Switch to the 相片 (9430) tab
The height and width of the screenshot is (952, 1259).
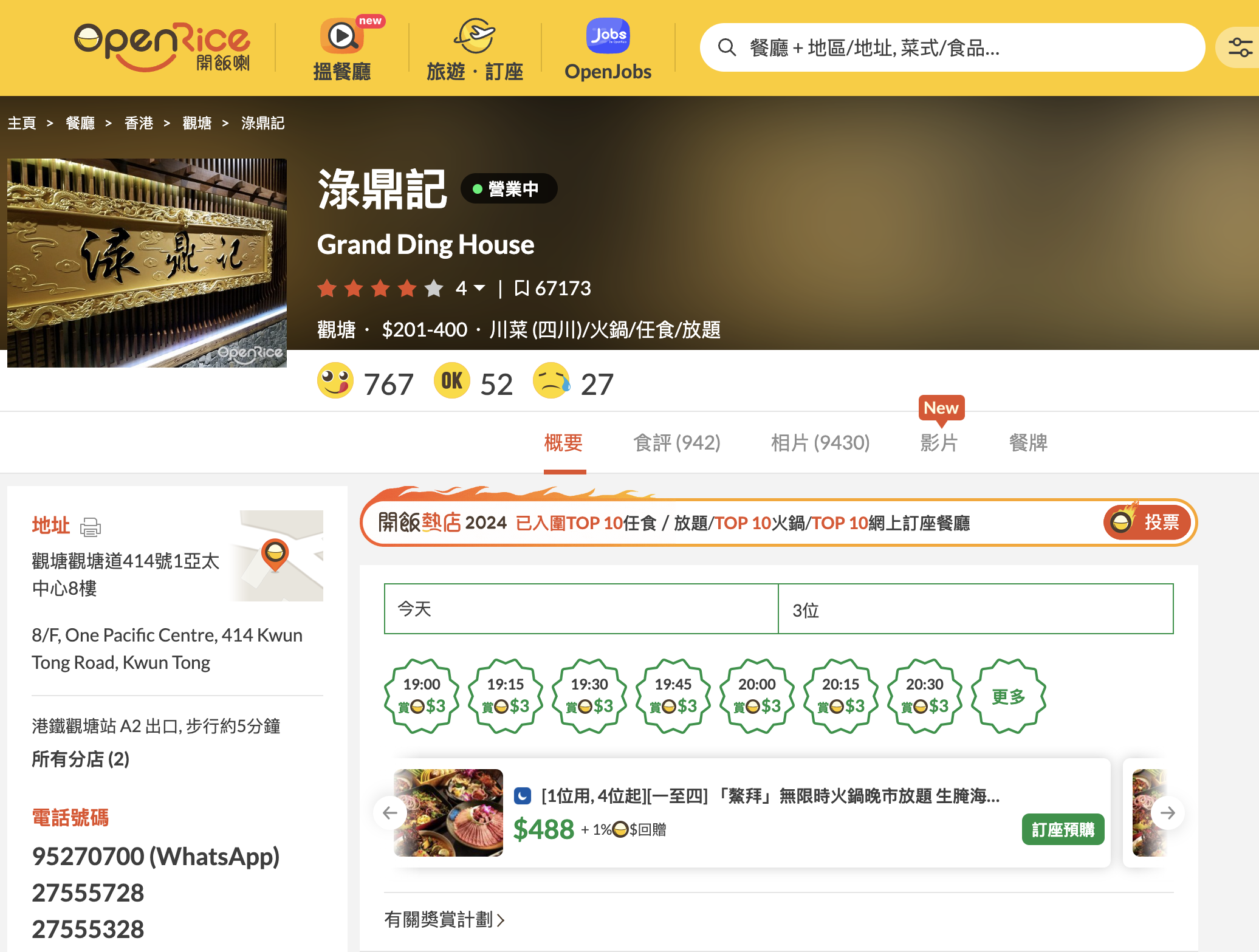pyautogui.click(x=820, y=443)
